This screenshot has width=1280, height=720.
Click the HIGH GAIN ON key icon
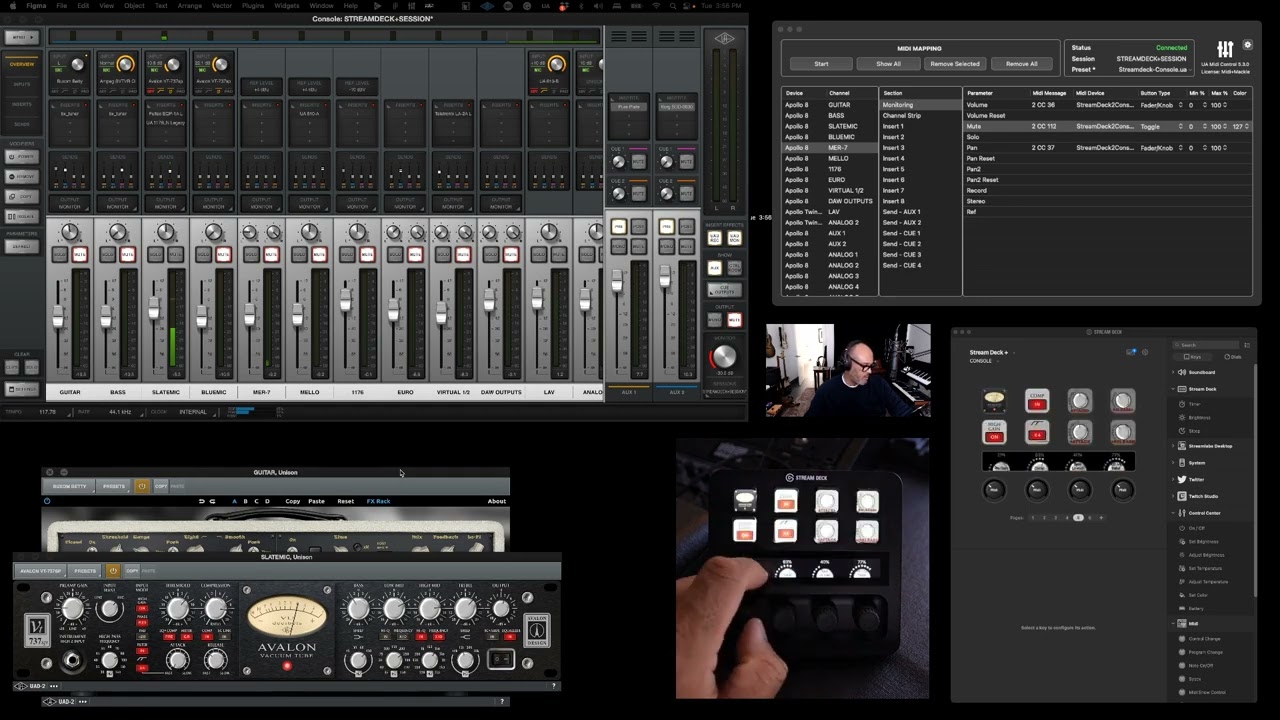pyautogui.click(x=994, y=431)
